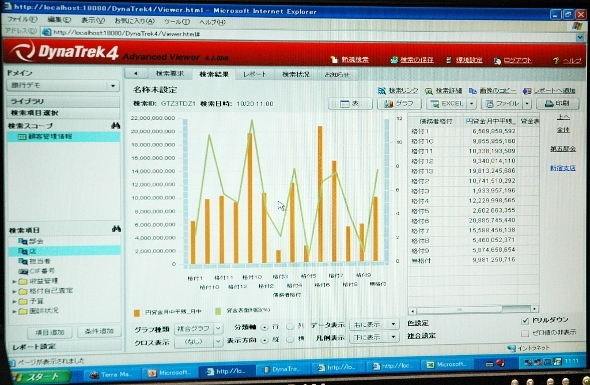590x385 pixels.
Task: Select the 列 radio for 分類軸
Action: [290, 327]
